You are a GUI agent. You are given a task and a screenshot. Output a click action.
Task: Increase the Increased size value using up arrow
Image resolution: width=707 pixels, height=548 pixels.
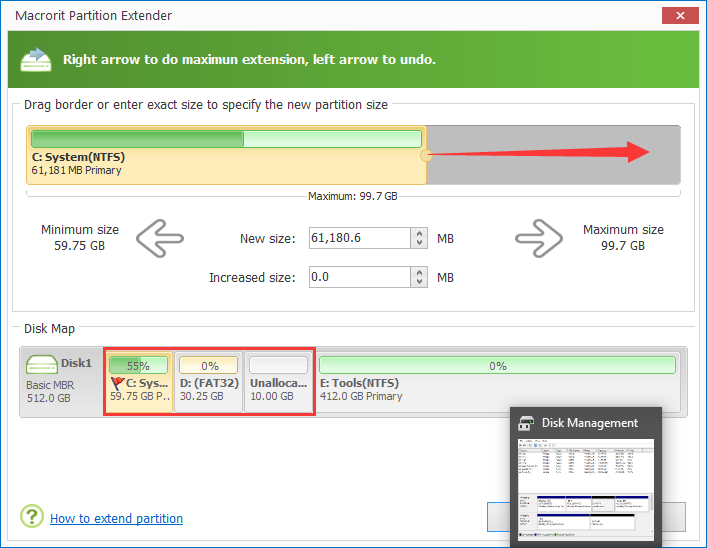coord(421,272)
